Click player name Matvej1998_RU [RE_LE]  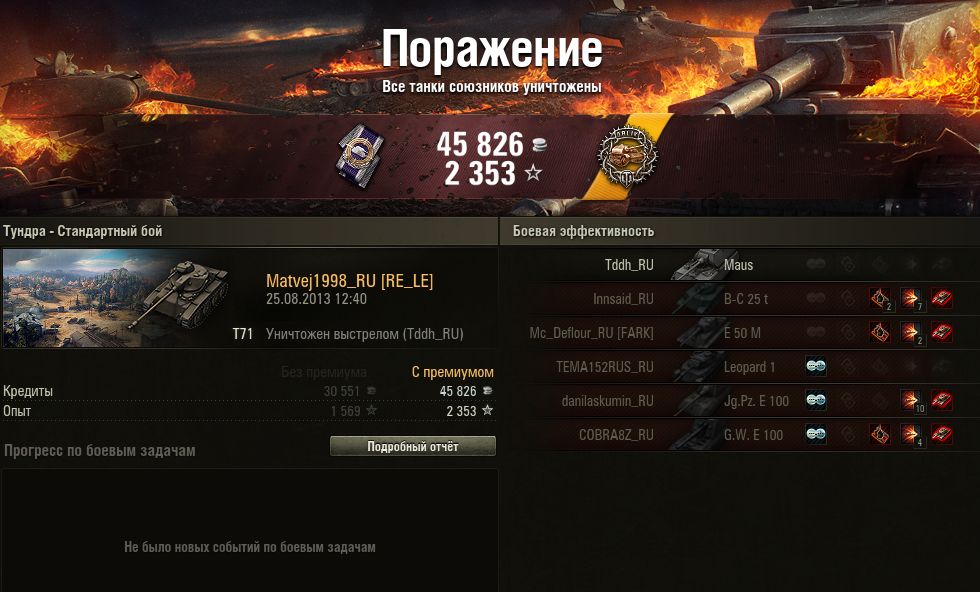349,281
